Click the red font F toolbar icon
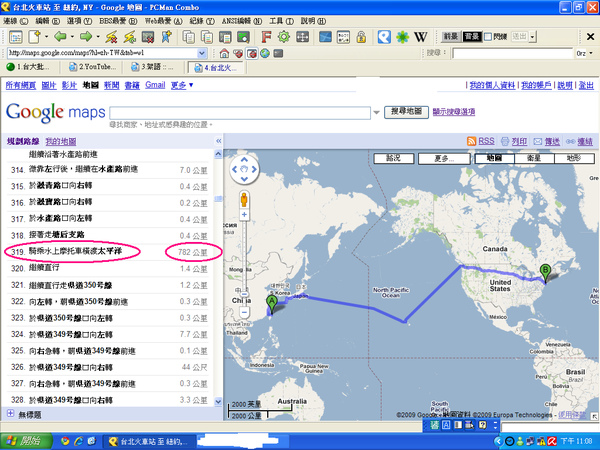The width and height of the screenshot is (600, 450). [x=266, y=37]
